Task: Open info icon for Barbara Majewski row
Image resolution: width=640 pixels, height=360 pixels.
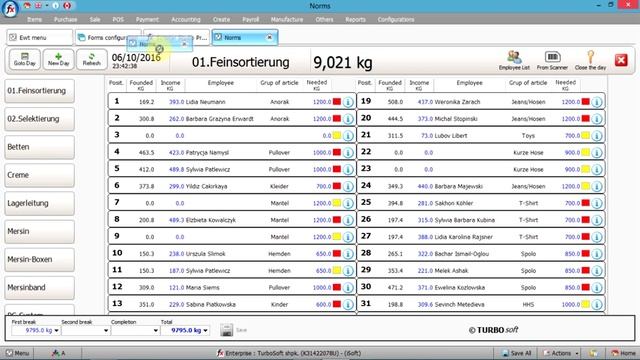Action: 597,187
